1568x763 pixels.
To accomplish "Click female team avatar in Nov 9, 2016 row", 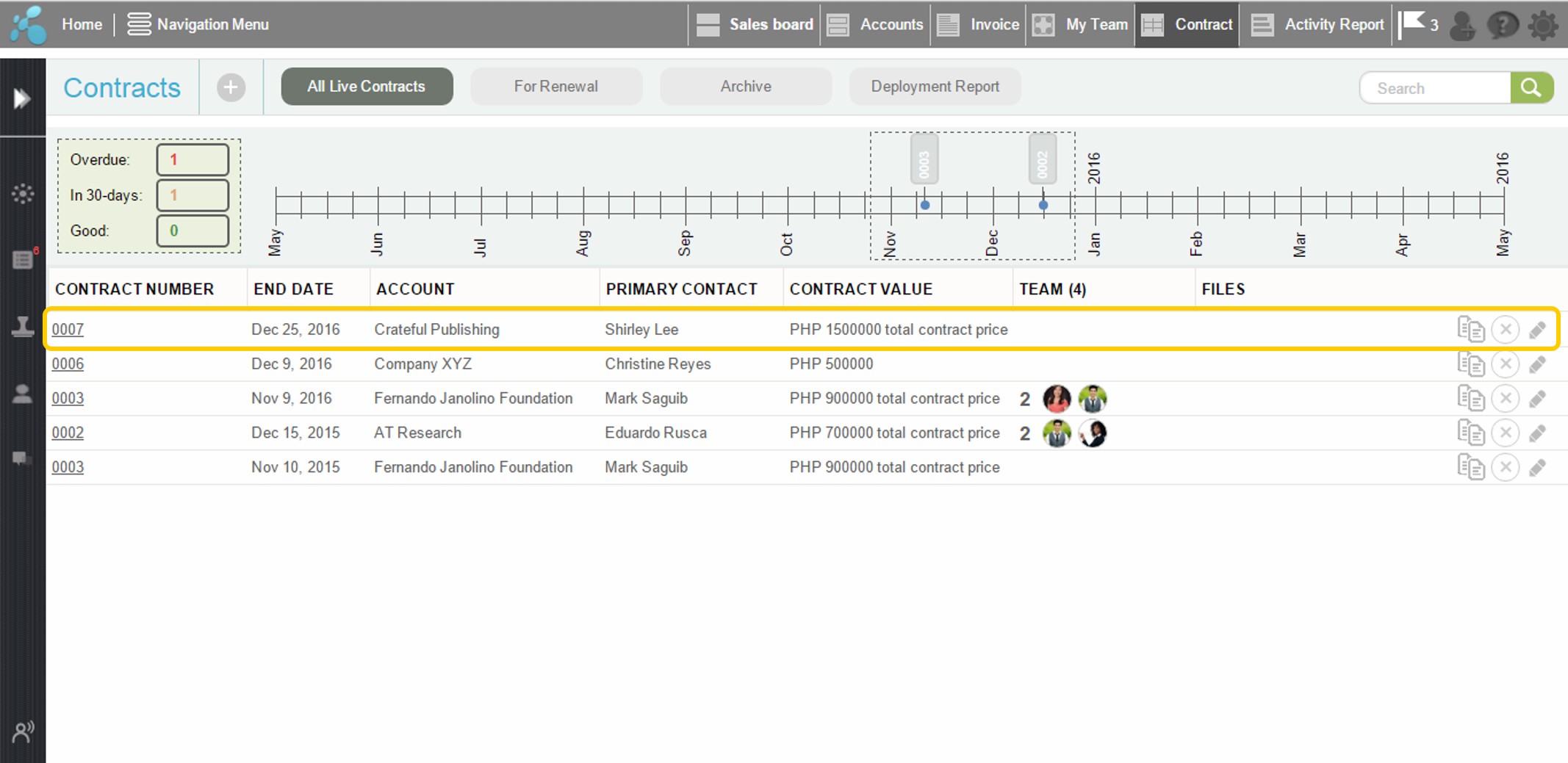I will click(1057, 399).
